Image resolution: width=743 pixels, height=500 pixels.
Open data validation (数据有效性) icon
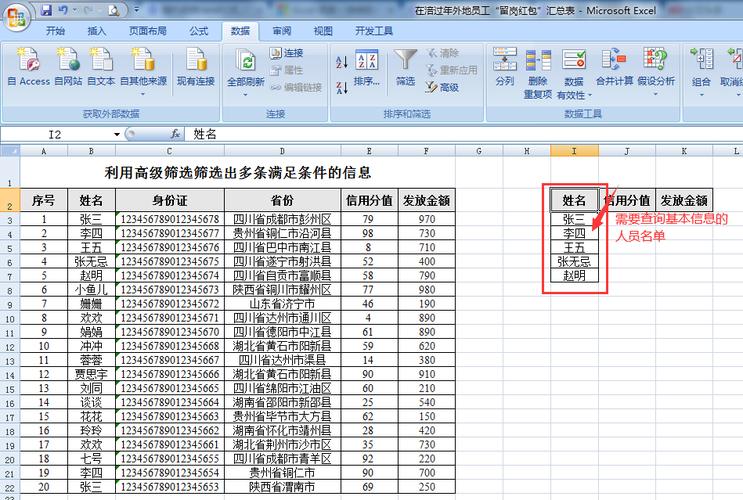coord(574,61)
